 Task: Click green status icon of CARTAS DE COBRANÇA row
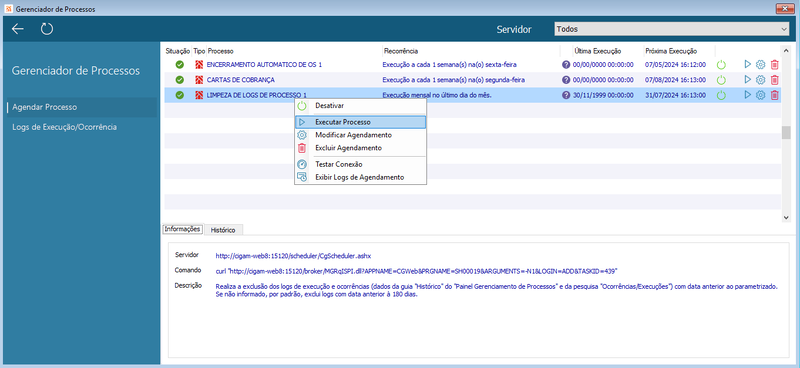tap(180, 80)
